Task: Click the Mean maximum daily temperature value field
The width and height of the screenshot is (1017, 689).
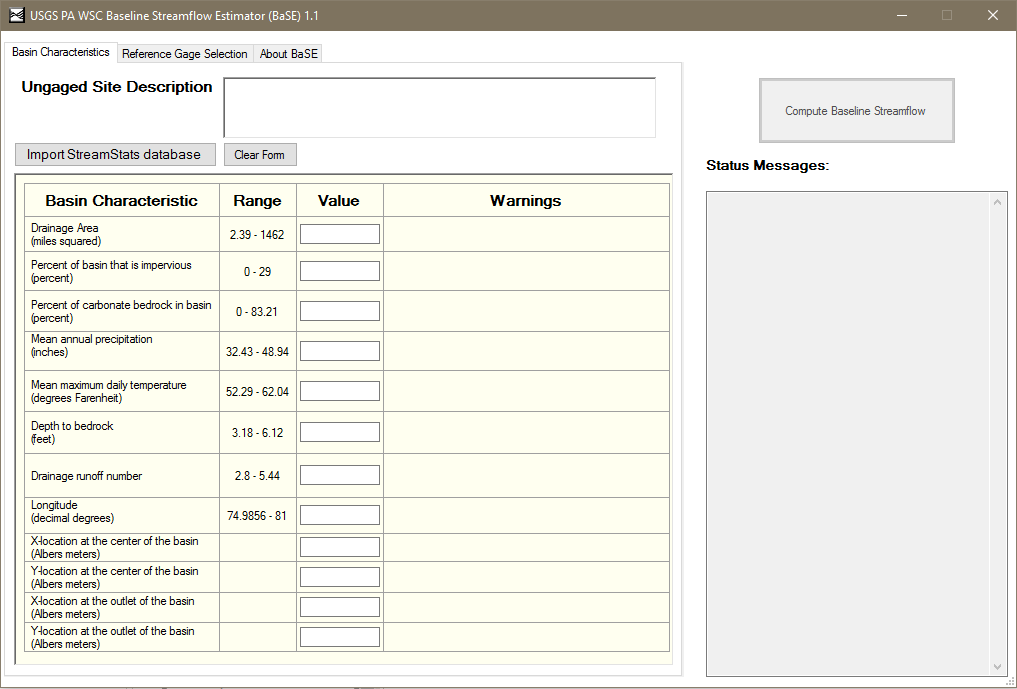Action: pyautogui.click(x=340, y=391)
